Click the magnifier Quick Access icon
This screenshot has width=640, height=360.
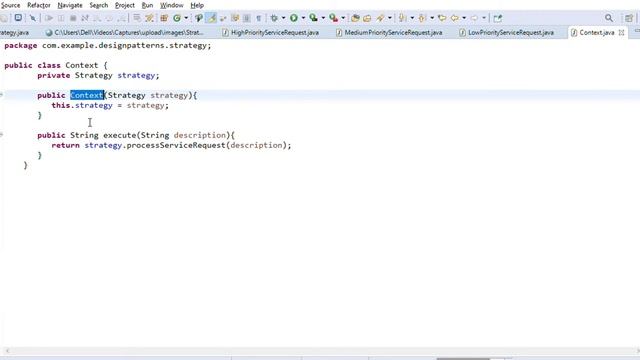pyautogui.click(x=609, y=18)
